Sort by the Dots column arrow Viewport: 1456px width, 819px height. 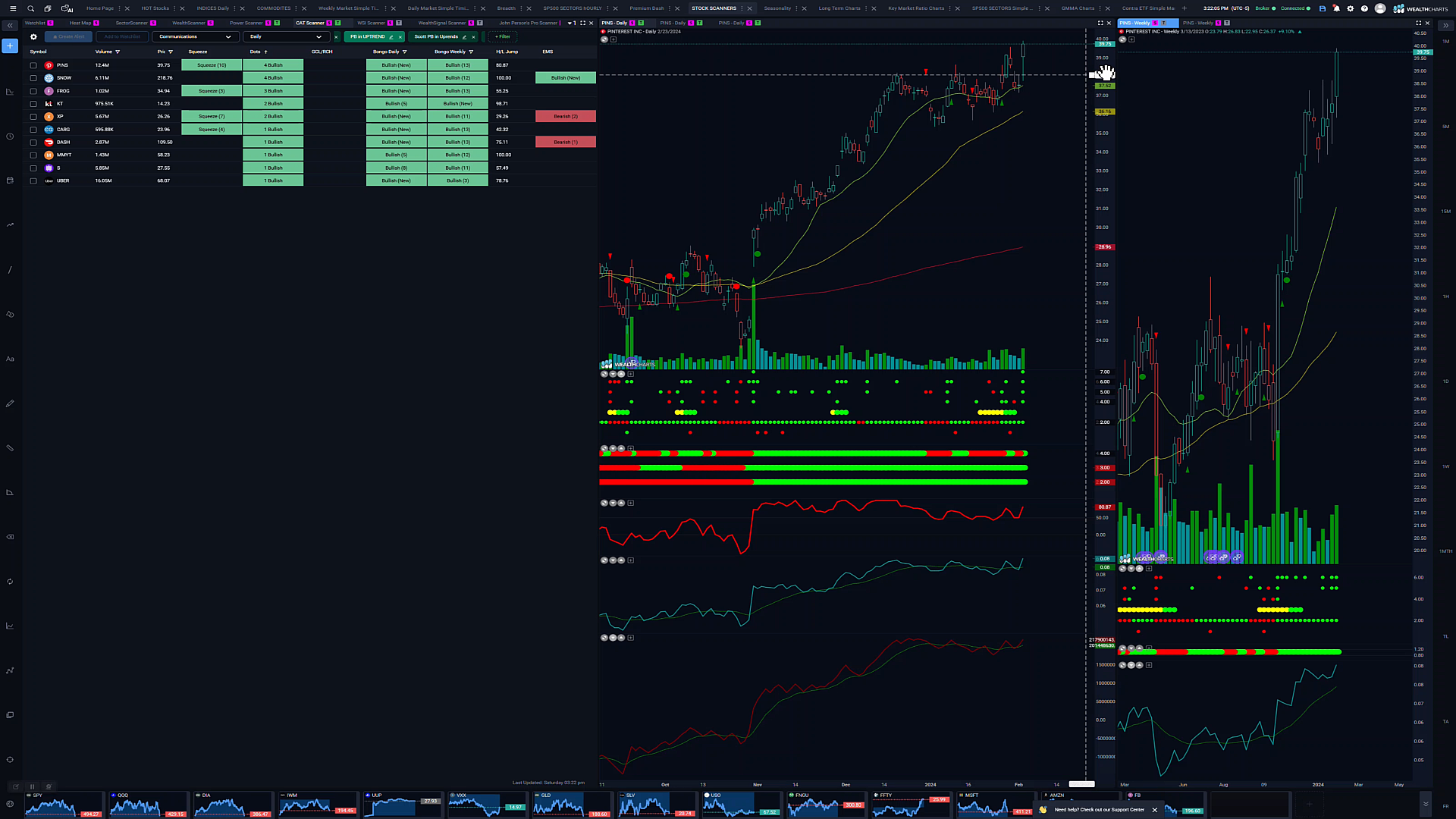pyautogui.click(x=266, y=52)
